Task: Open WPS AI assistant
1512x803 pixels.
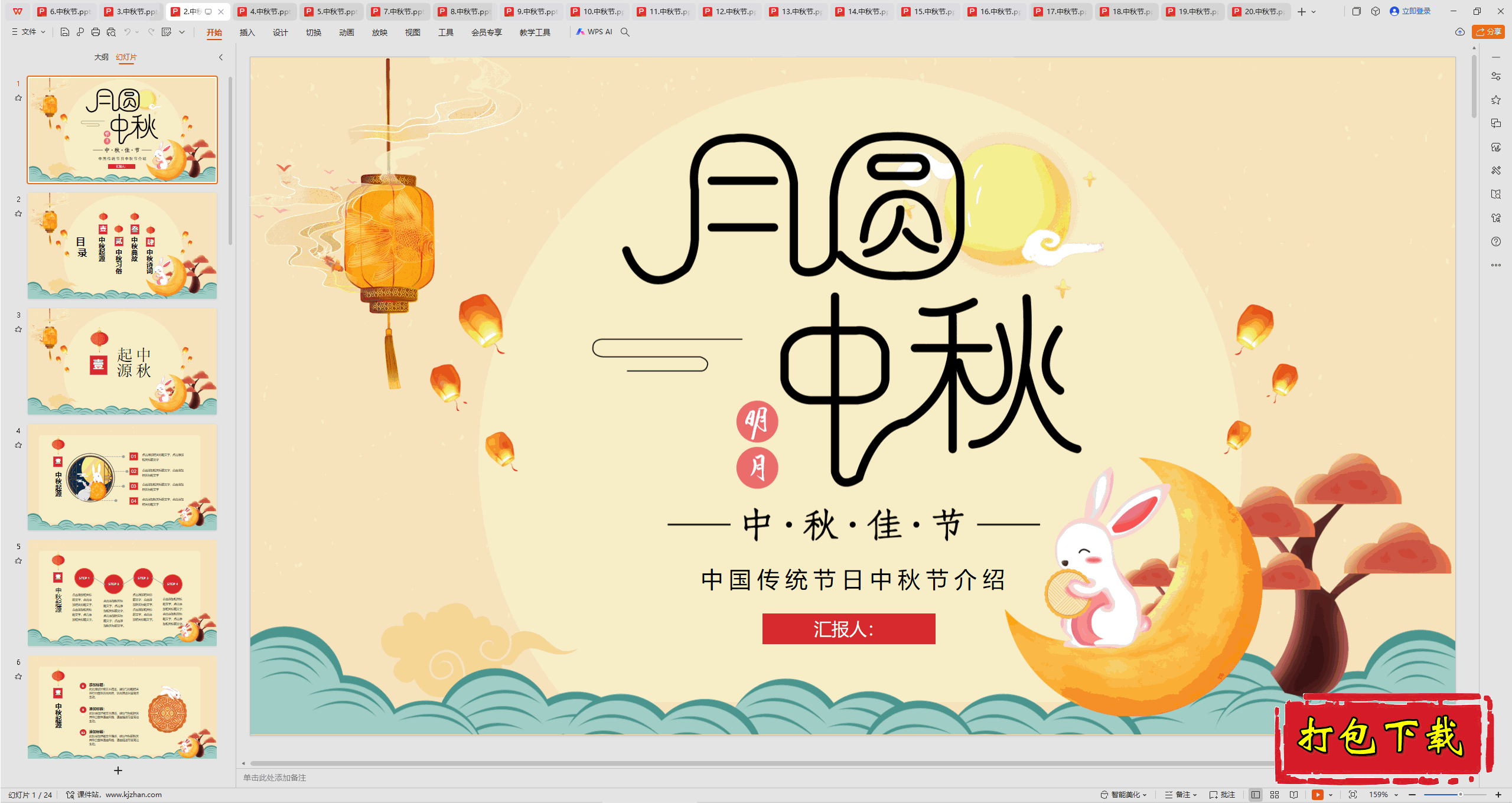Action: point(594,32)
